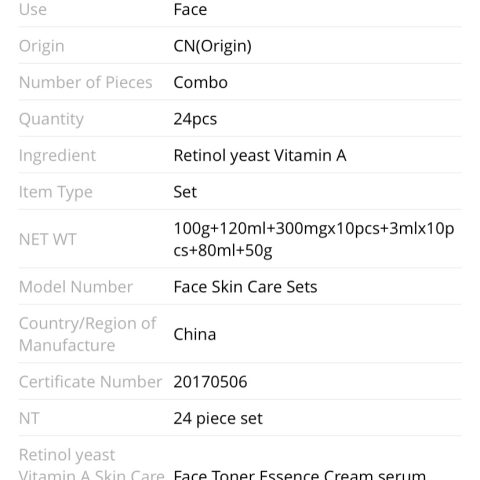This screenshot has width=480, height=480.
Task: Click the Set item type value
Action: click(185, 192)
